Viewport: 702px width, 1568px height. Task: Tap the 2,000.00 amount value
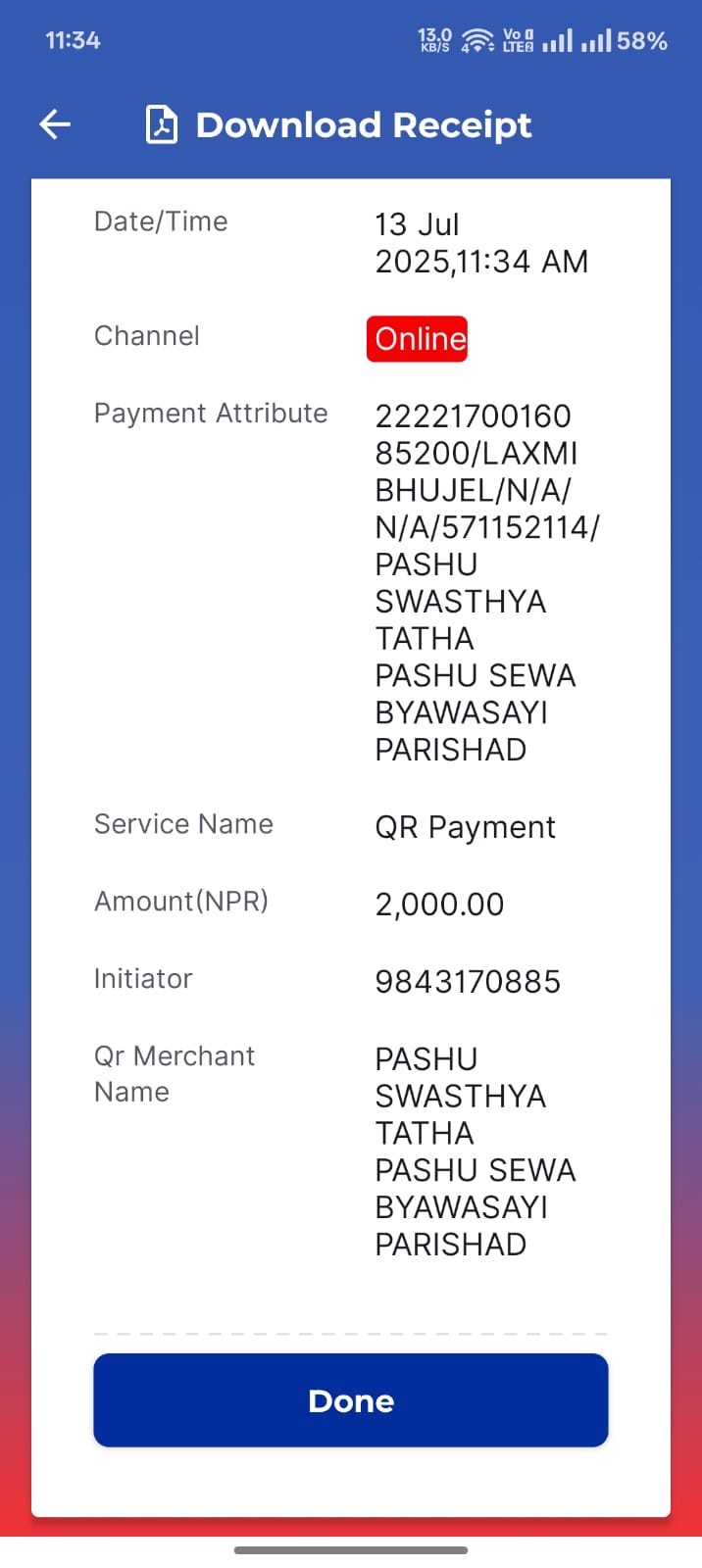[x=439, y=904]
